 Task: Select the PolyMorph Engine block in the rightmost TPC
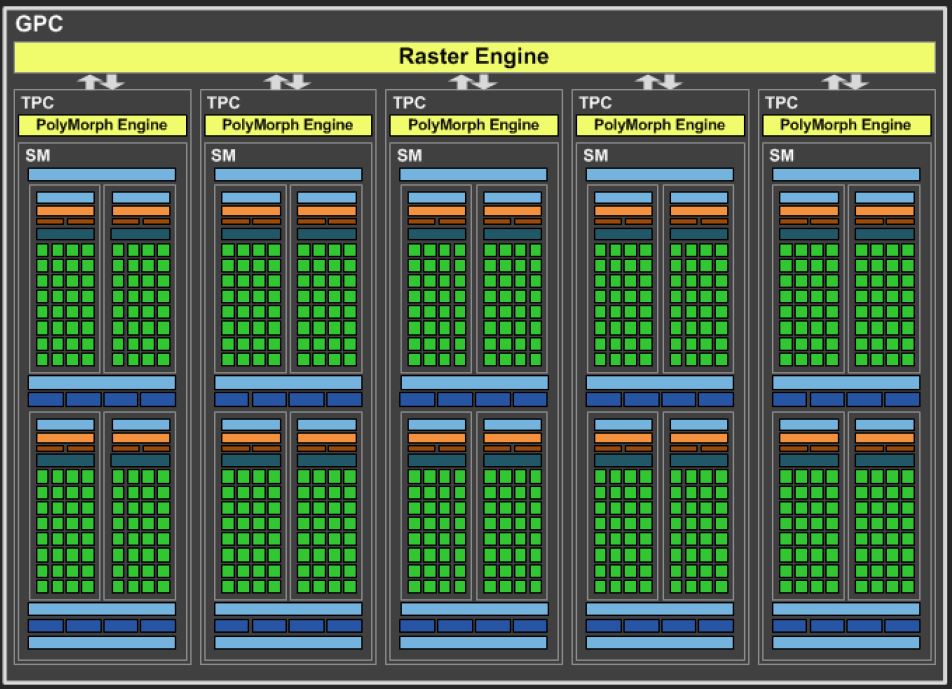846,125
